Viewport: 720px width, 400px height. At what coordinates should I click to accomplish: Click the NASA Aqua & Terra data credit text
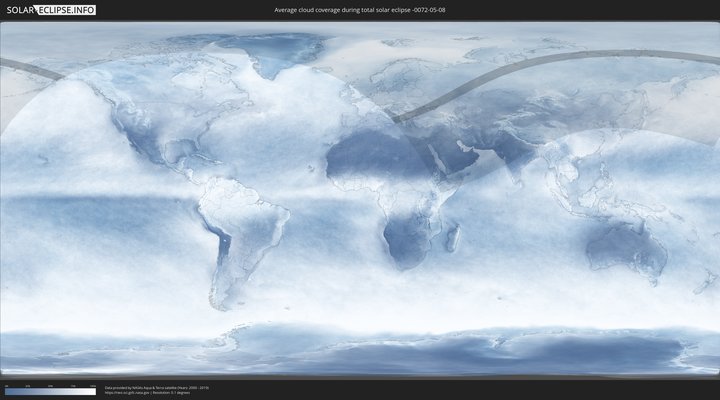tap(157, 386)
